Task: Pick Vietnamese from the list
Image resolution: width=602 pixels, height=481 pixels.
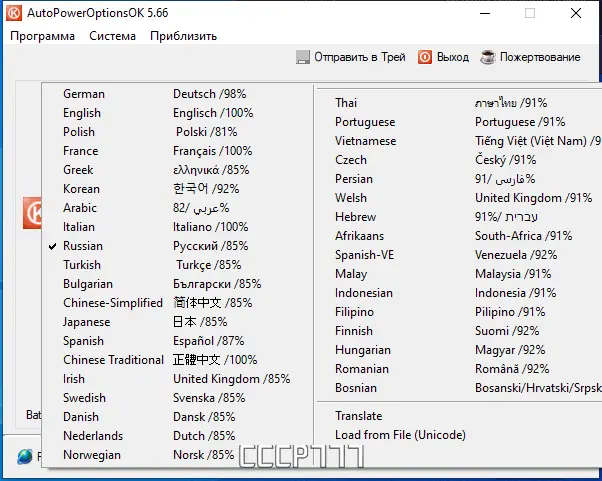Action: [459, 141]
